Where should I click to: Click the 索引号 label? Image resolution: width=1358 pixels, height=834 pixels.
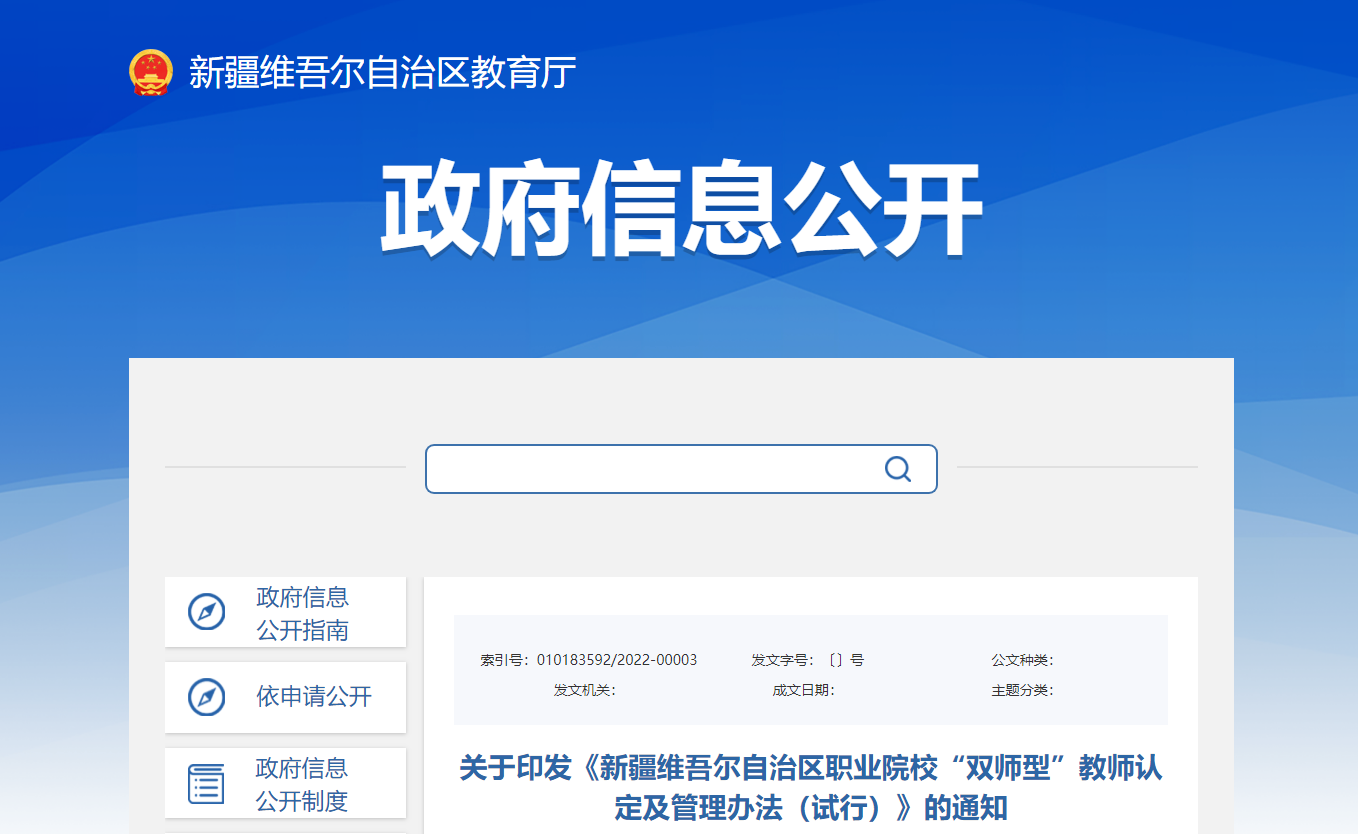506,660
